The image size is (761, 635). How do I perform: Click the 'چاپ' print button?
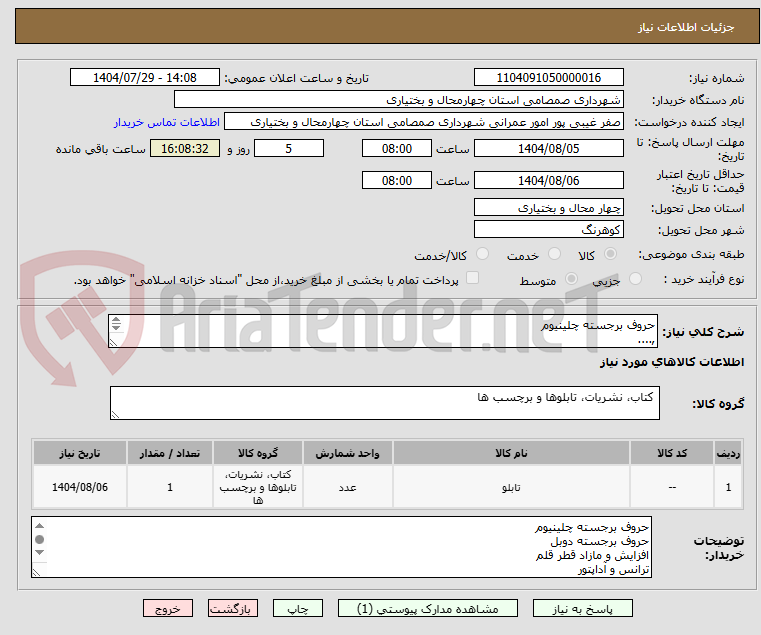click(x=298, y=608)
